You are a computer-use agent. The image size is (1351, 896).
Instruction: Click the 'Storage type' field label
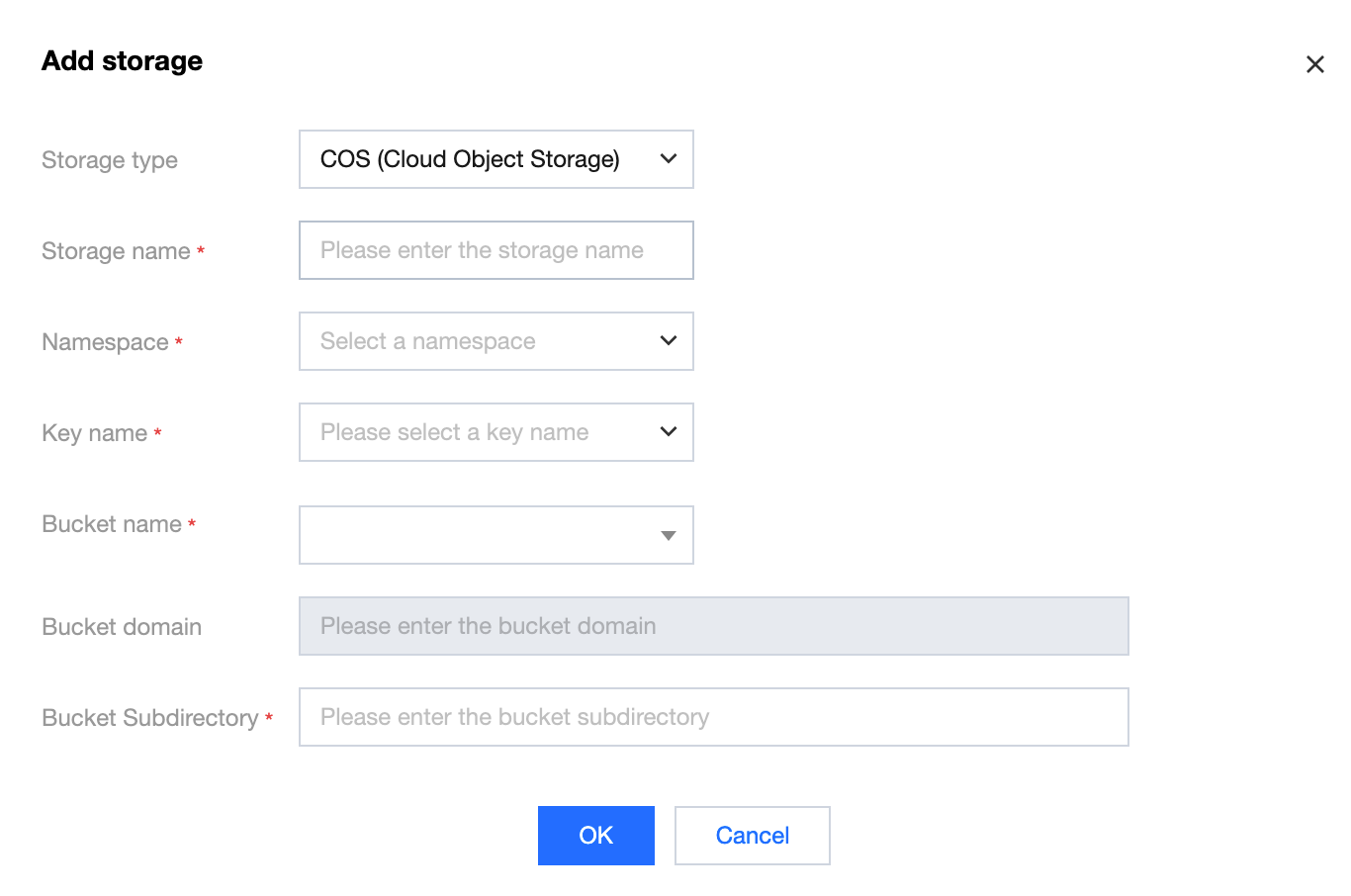pos(110,160)
